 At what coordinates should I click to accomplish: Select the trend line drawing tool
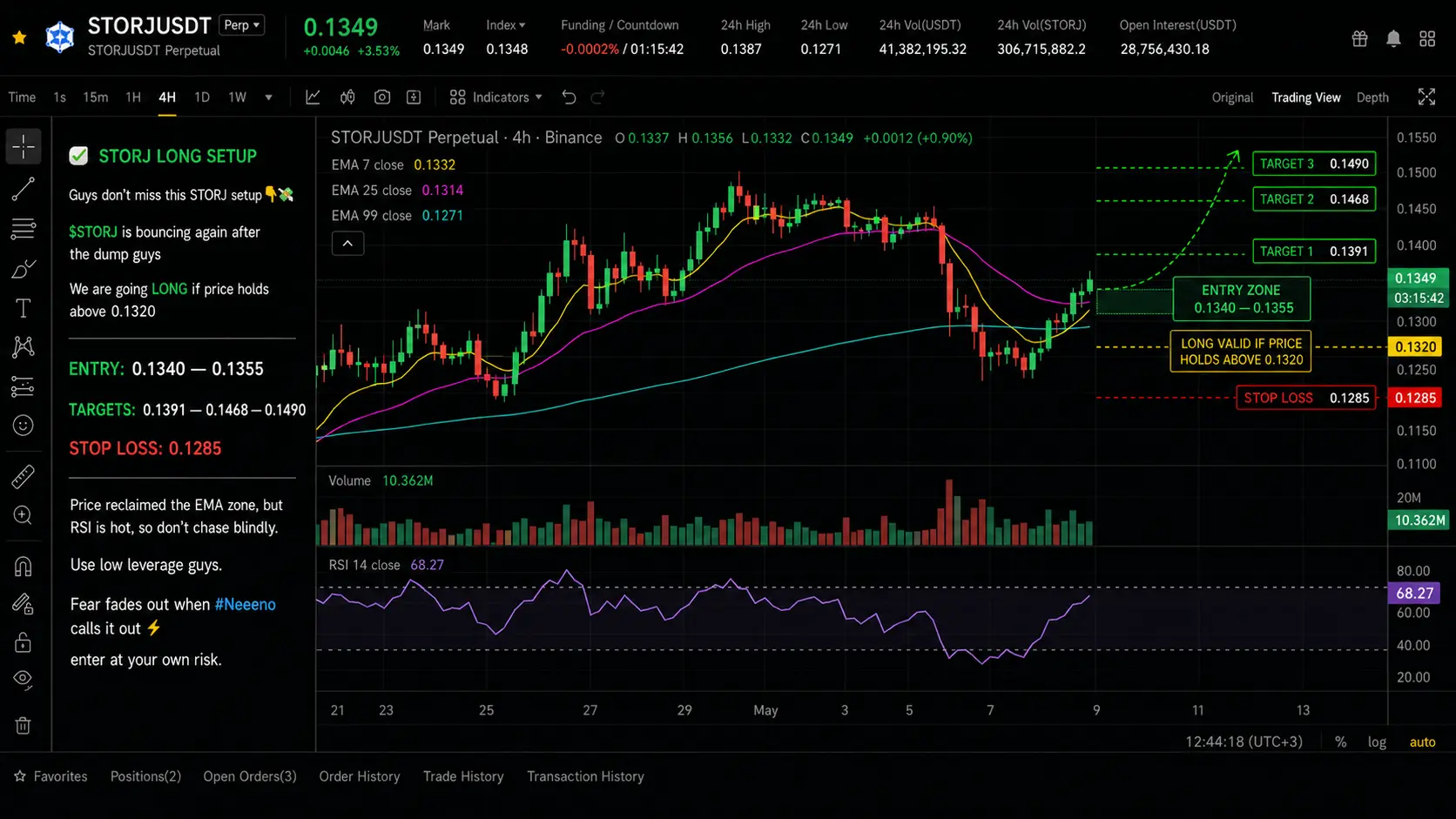24,189
